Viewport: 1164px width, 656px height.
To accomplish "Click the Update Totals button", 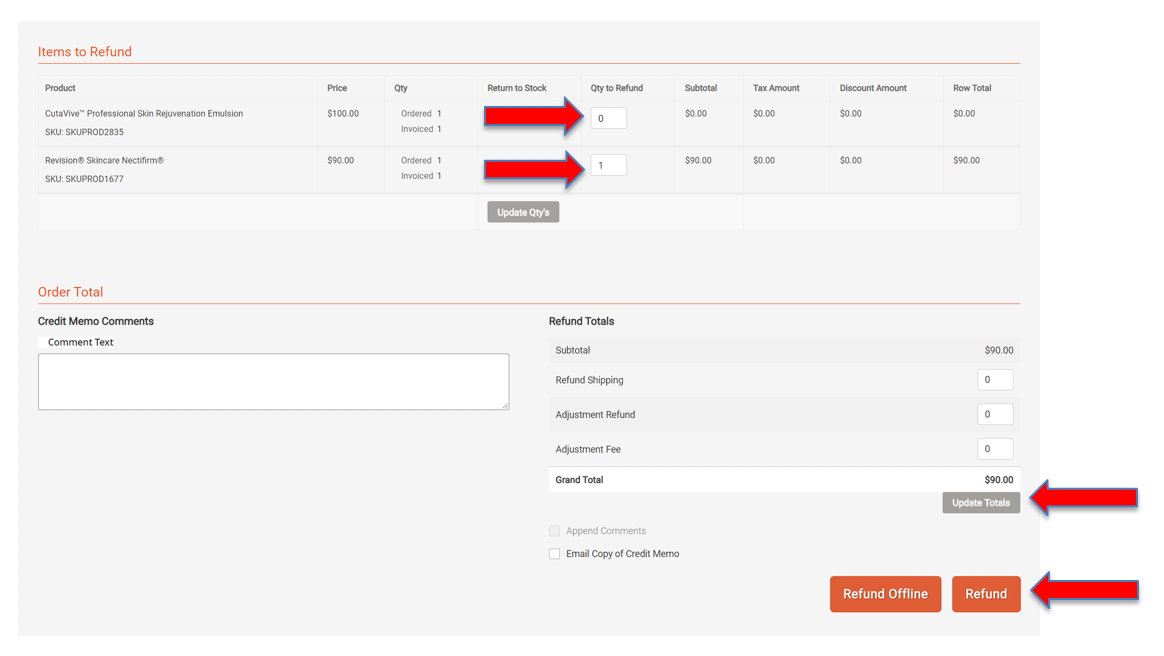I will click(980, 502).
